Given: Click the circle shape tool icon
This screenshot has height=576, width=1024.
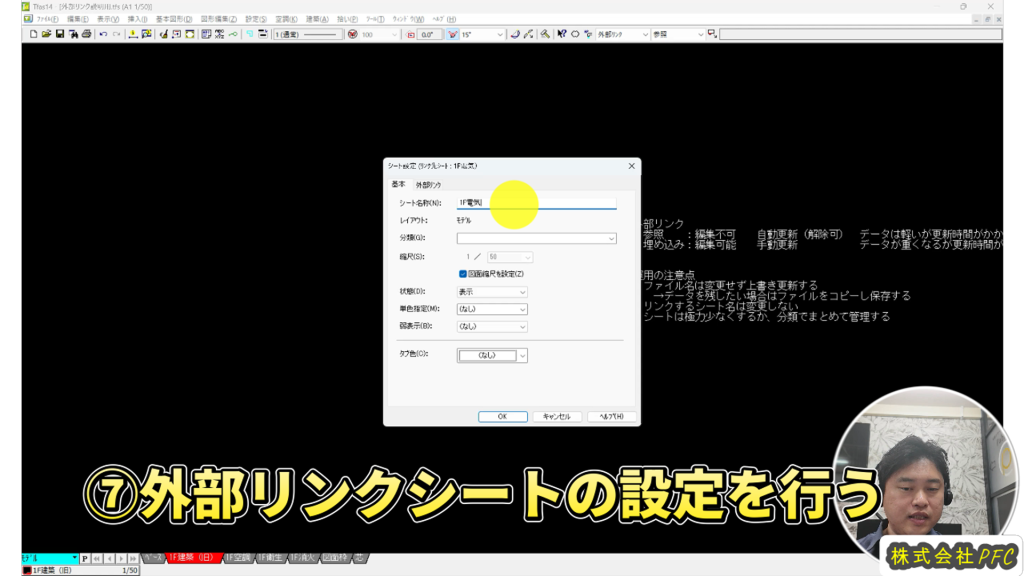Looking at the screenshot, I should pyautogui.click(x=575, y=34).
